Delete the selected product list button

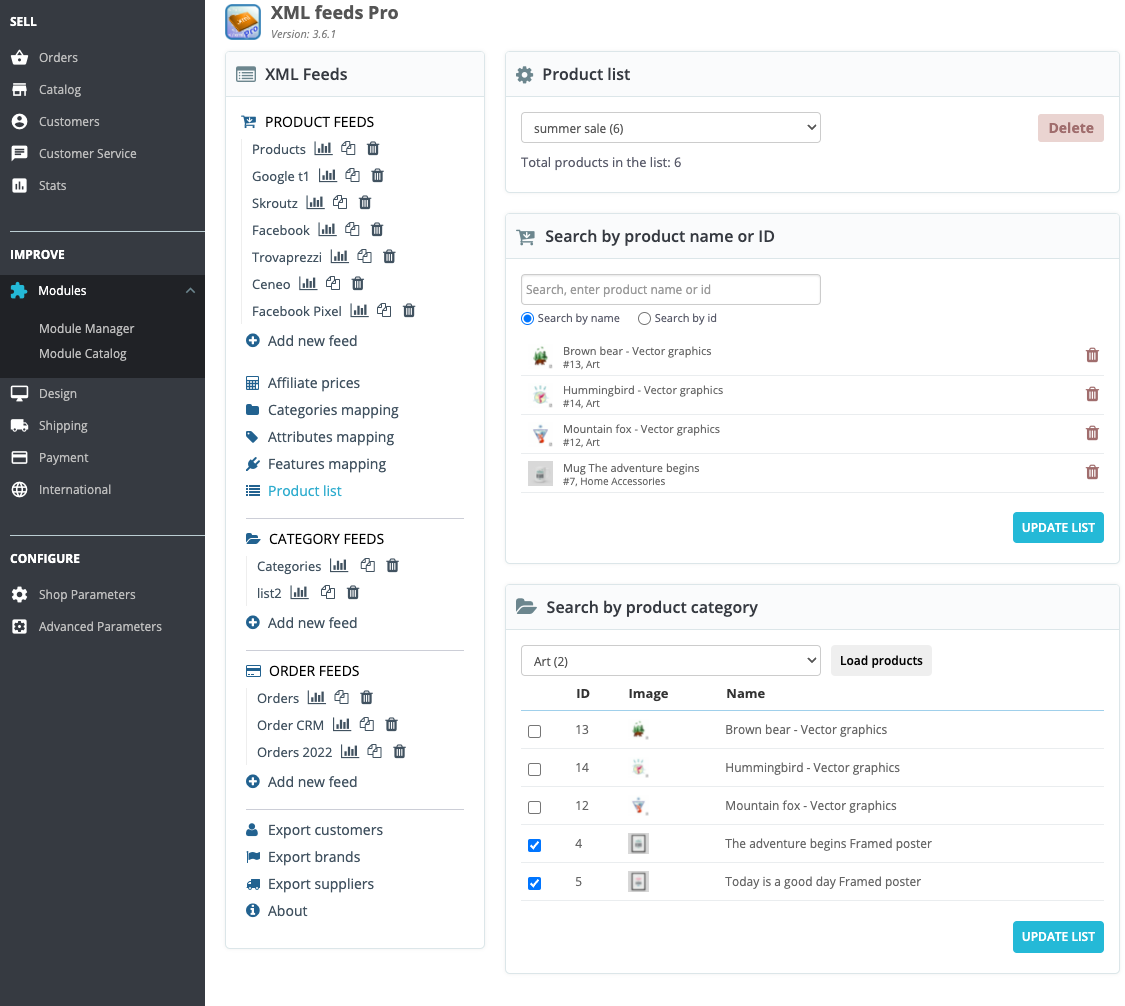click(x=1070, y=128)
